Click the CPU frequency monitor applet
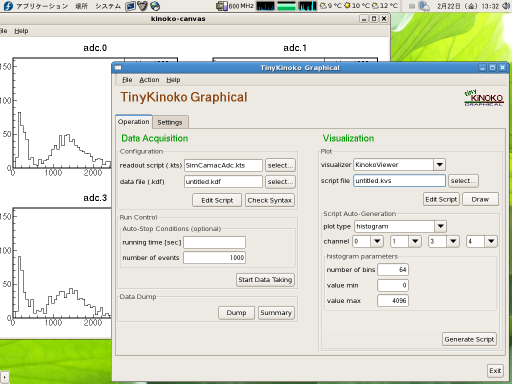Image resolution: width=512 pixels, height=384 pixels. (235, 6)
